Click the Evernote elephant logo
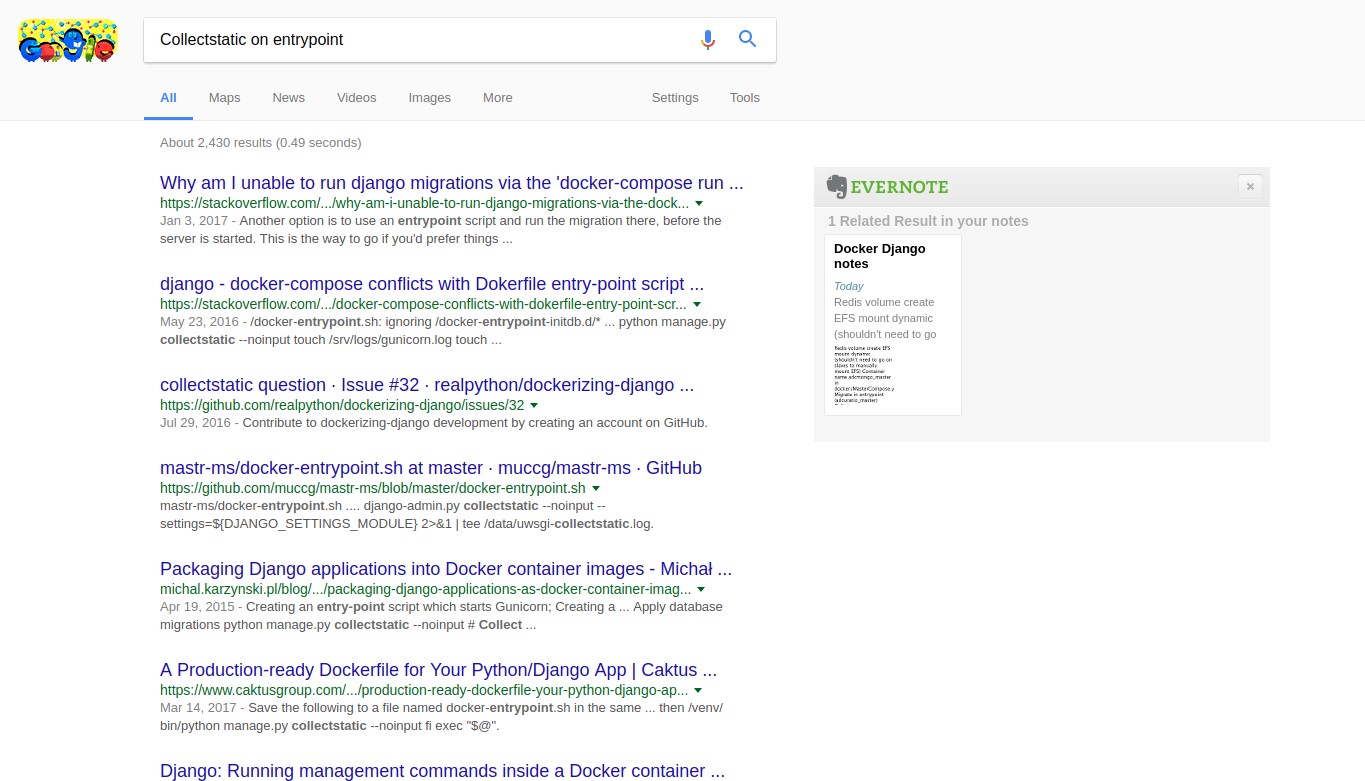The height and width of the screenshot is (781, 1365). (837, 186)
